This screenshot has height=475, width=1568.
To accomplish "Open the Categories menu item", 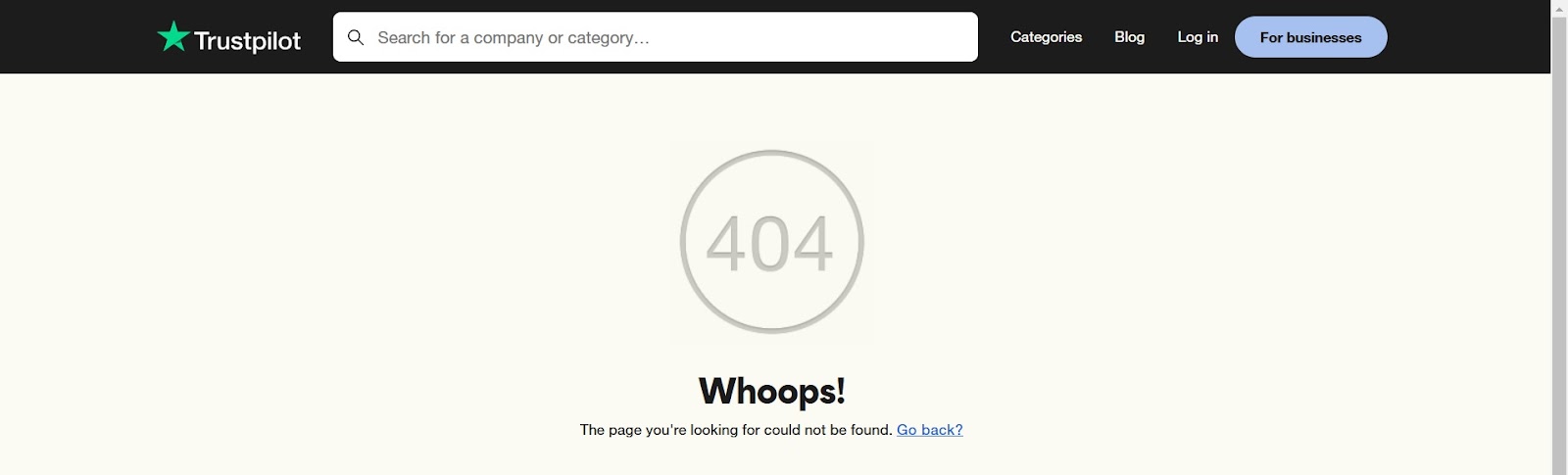I will pyautogui.click(x=1046, y=37).
